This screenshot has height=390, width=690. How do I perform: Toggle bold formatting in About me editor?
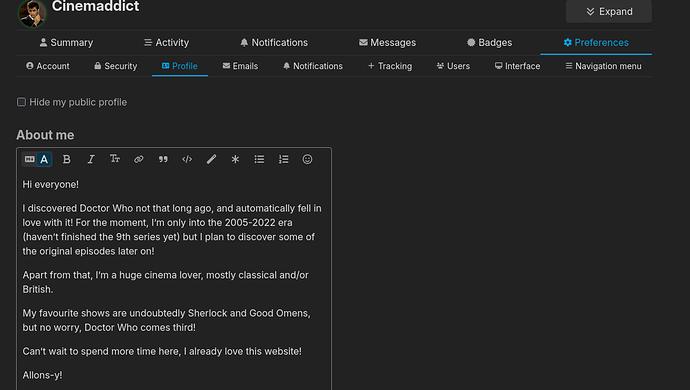tap(66, 159)
